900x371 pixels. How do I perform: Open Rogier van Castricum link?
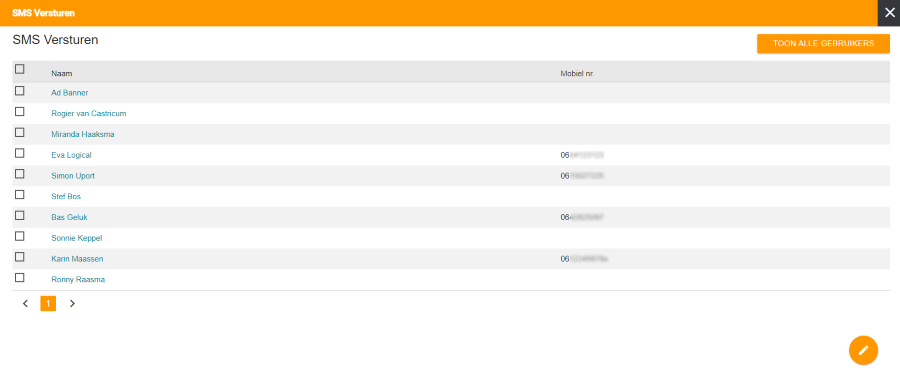pyautogui.click(x=88, y=114)
